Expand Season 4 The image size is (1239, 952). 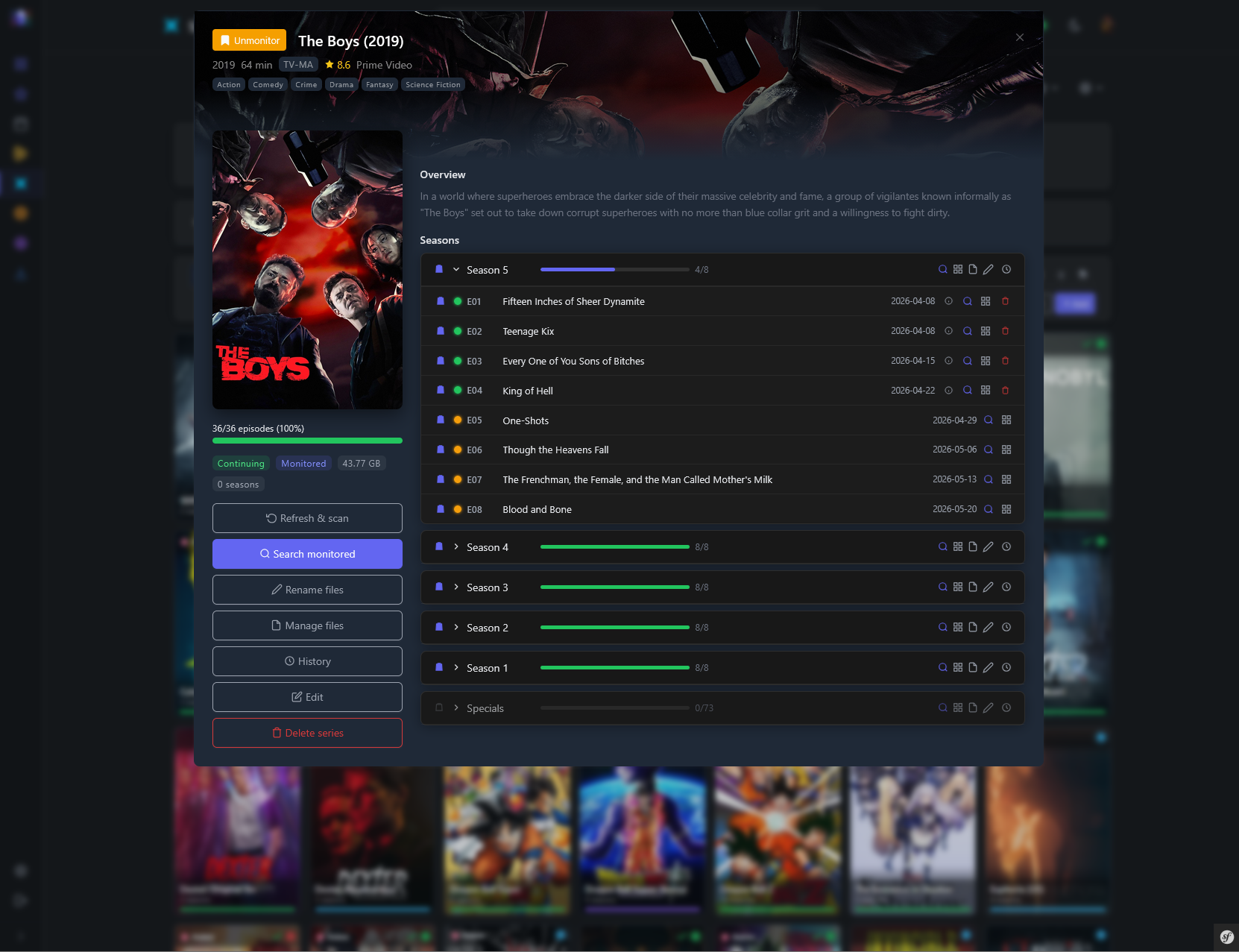point(456,546)
